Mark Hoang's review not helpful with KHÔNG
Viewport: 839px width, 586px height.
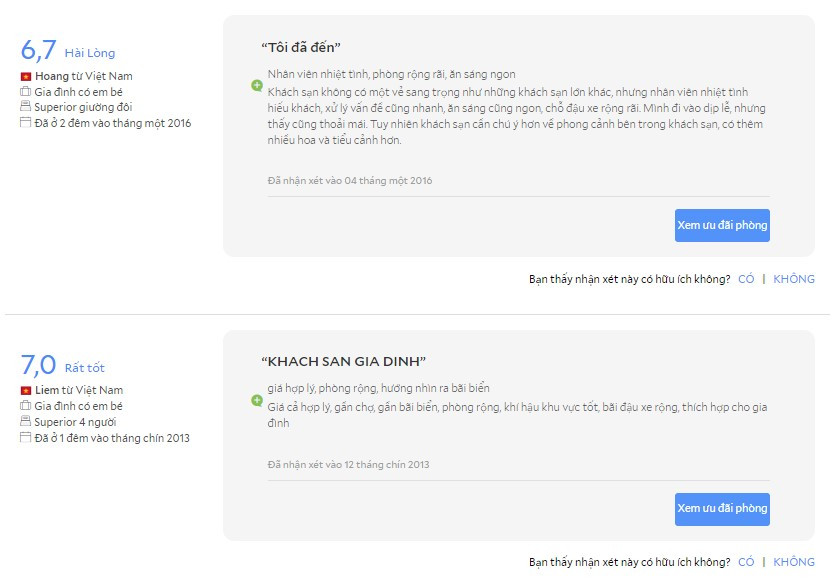(x=794, y=279)
